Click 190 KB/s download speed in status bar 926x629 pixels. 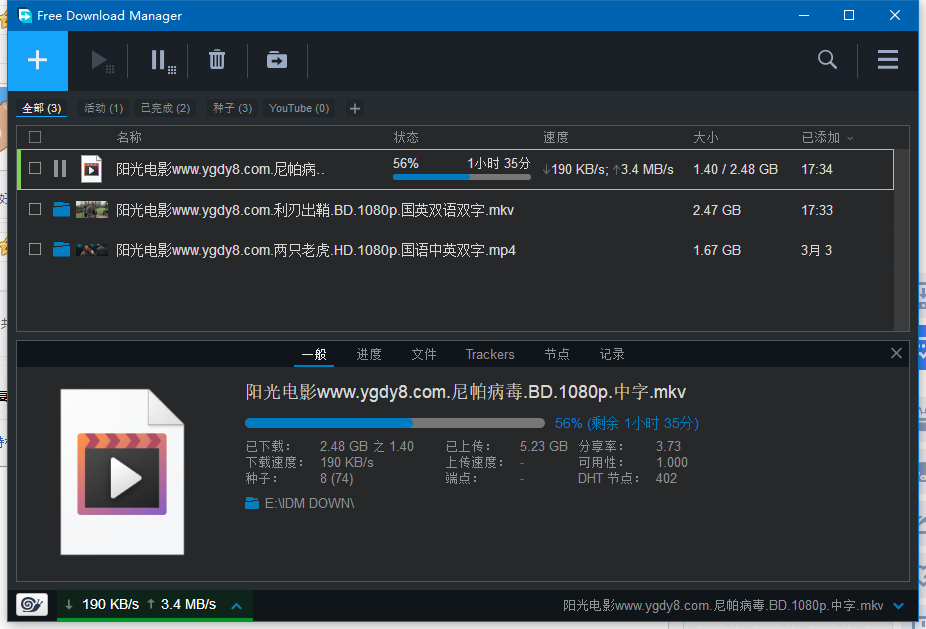pos(110,604)
